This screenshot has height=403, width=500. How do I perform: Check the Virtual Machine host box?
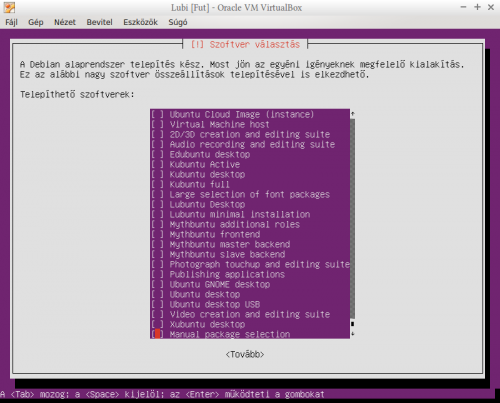coord(157,124)
